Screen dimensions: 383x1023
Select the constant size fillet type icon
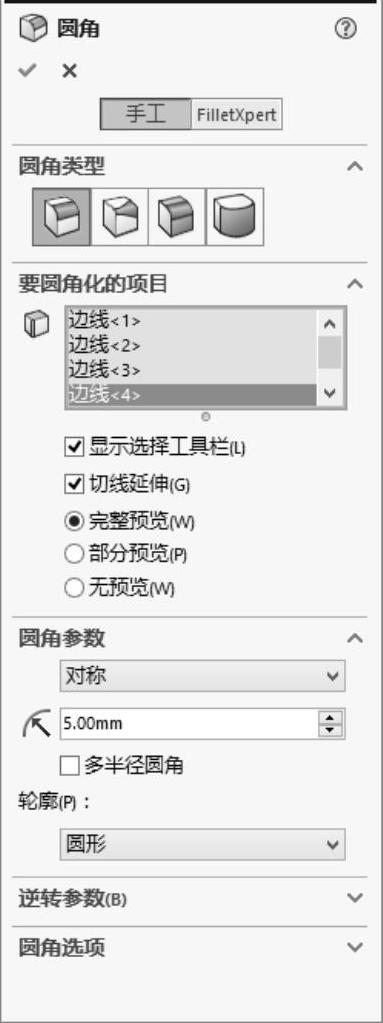pyautogui.click(x=62, y=217)
